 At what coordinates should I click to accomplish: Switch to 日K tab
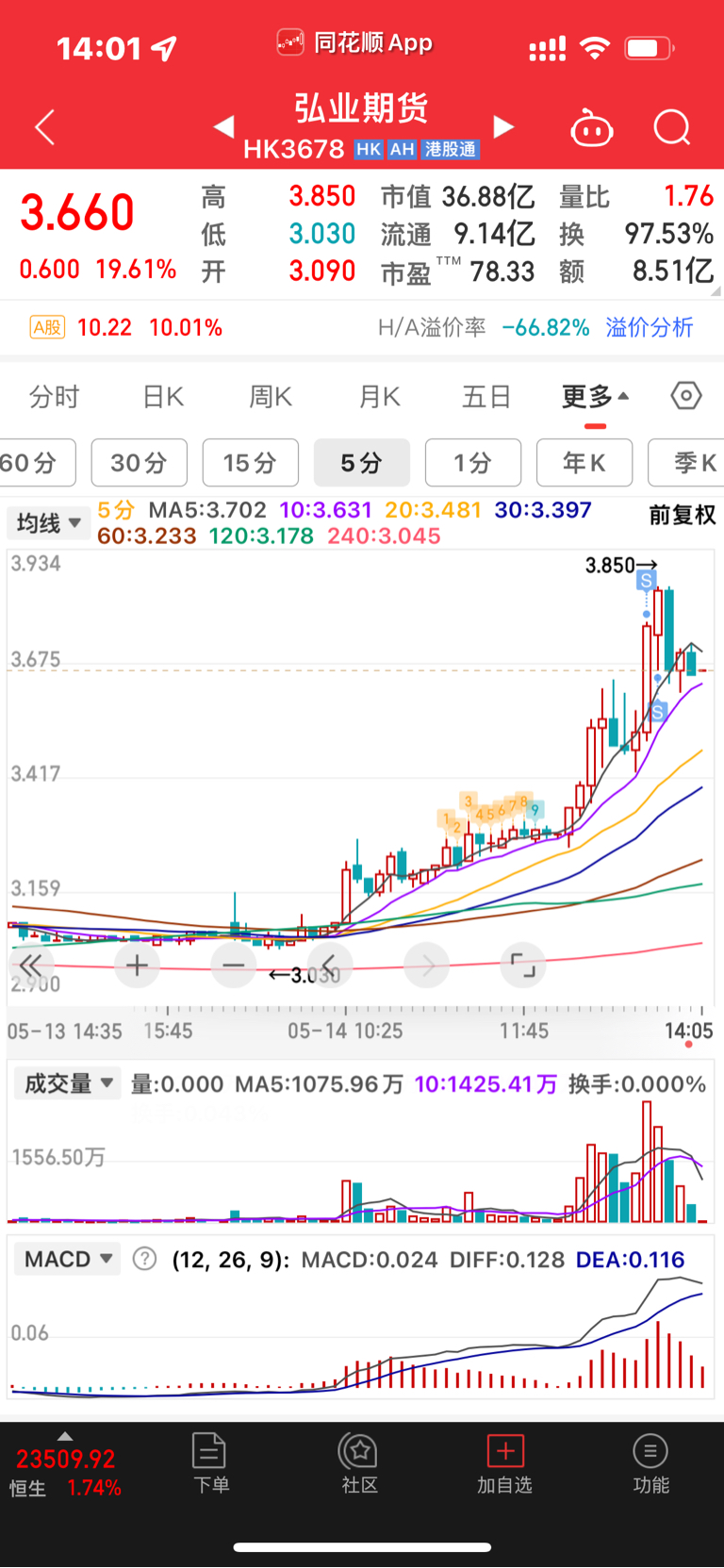tap(163, 397)
